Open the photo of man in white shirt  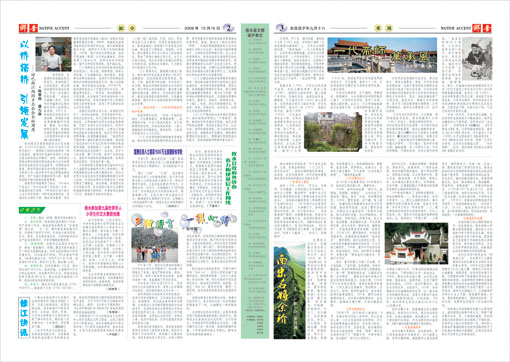tap(54, 54)
